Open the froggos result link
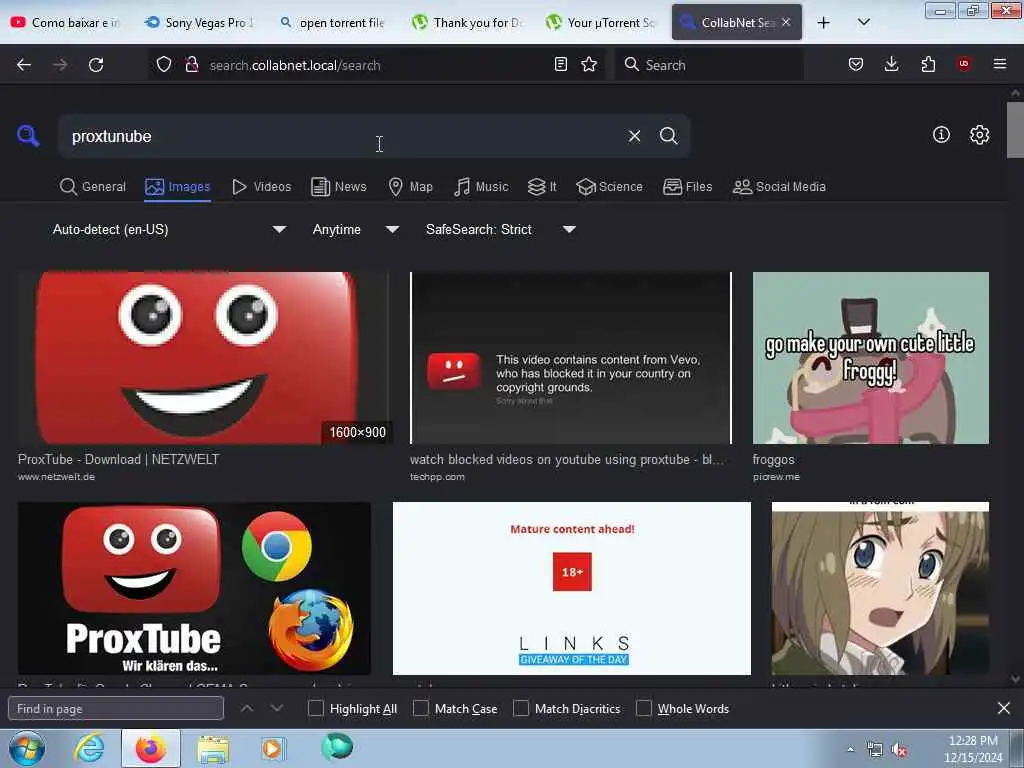 773,459
